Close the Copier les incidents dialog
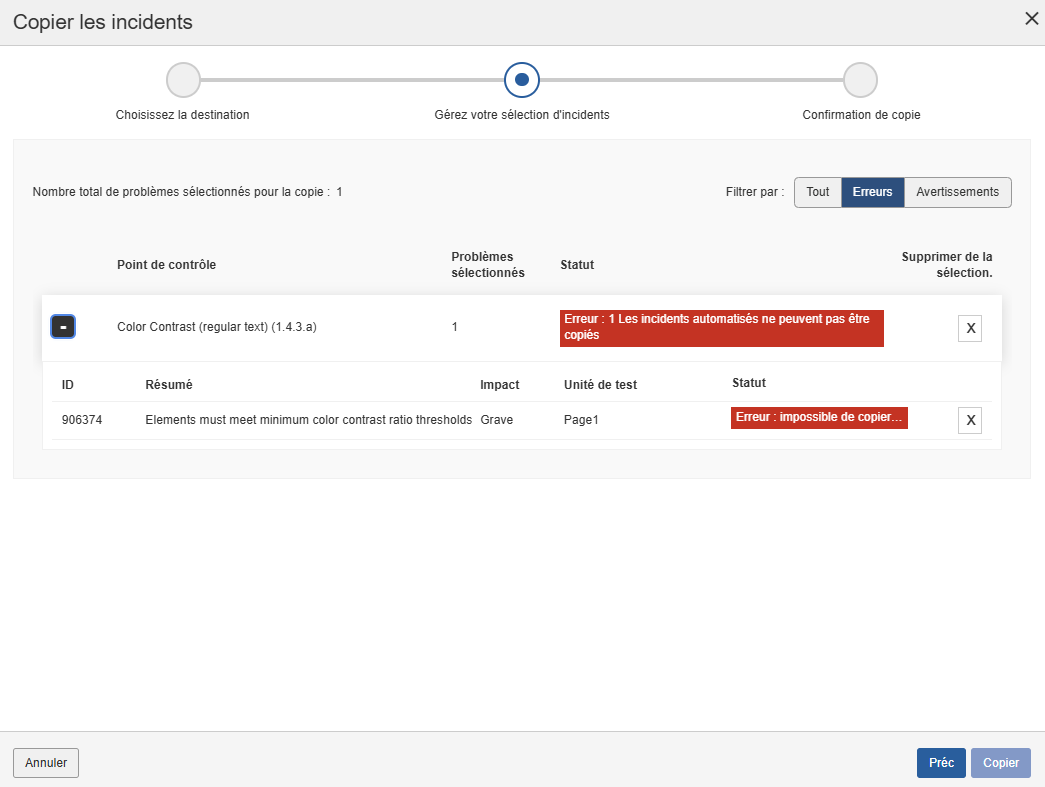The width and height of the screenshot is (1045, 787). (1031, 19)
